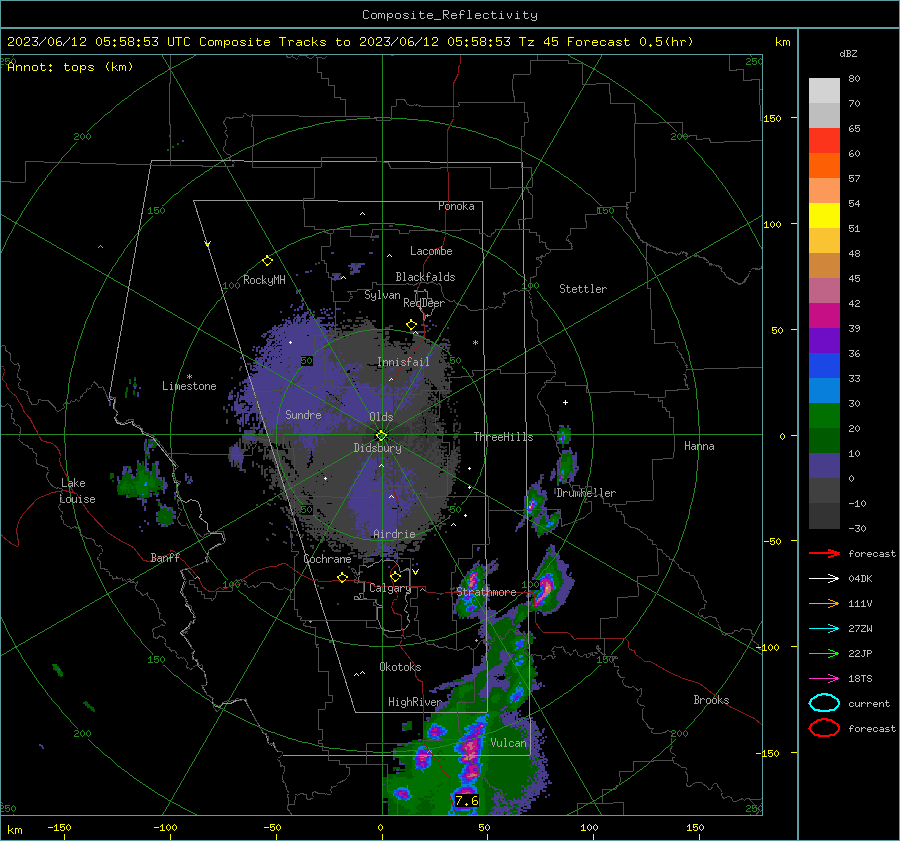Viewport: 900px width, 841px height.
Task: Click the Innisfail town label
Action: click(403, 362)
